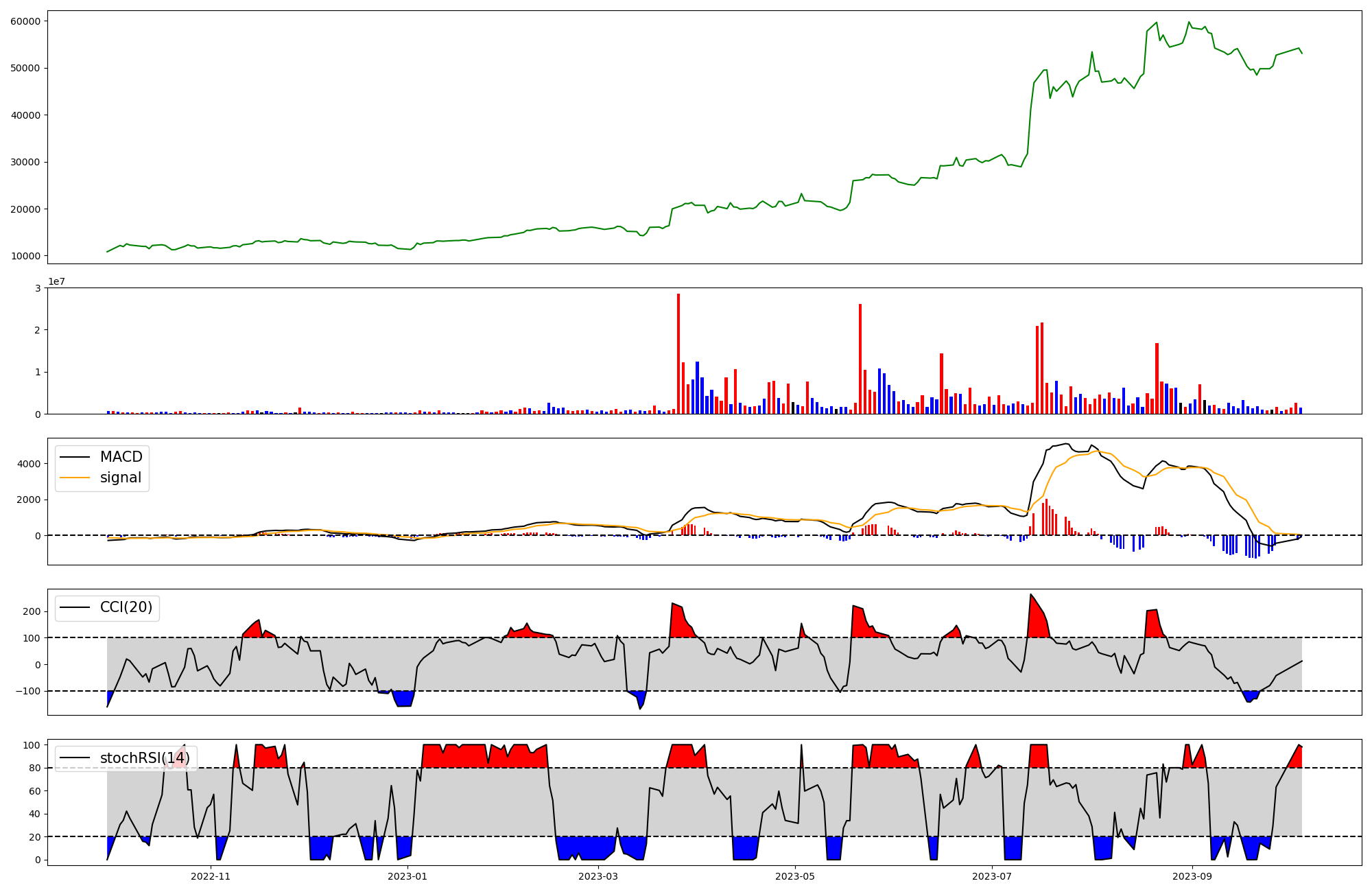
Task: Click the stochRSI(14) legend label
Action: pos(145,758)
